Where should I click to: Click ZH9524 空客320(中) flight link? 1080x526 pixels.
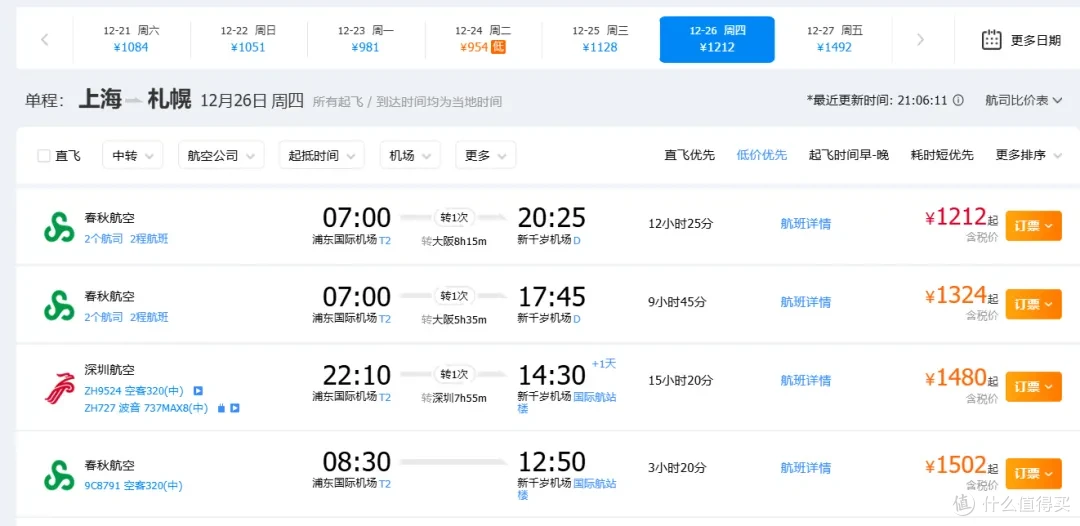click(134, 391)
